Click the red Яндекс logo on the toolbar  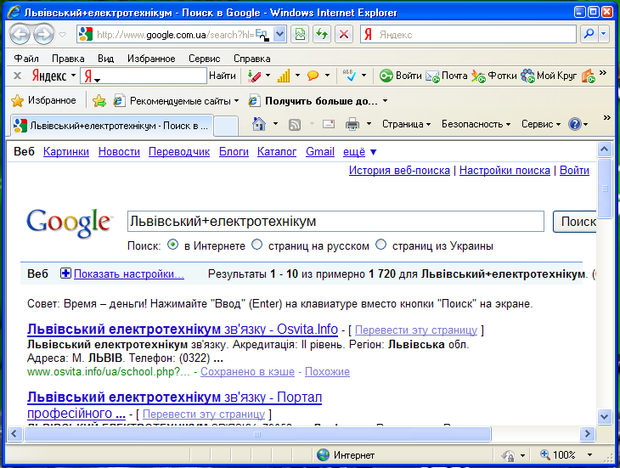pos(49,75)
